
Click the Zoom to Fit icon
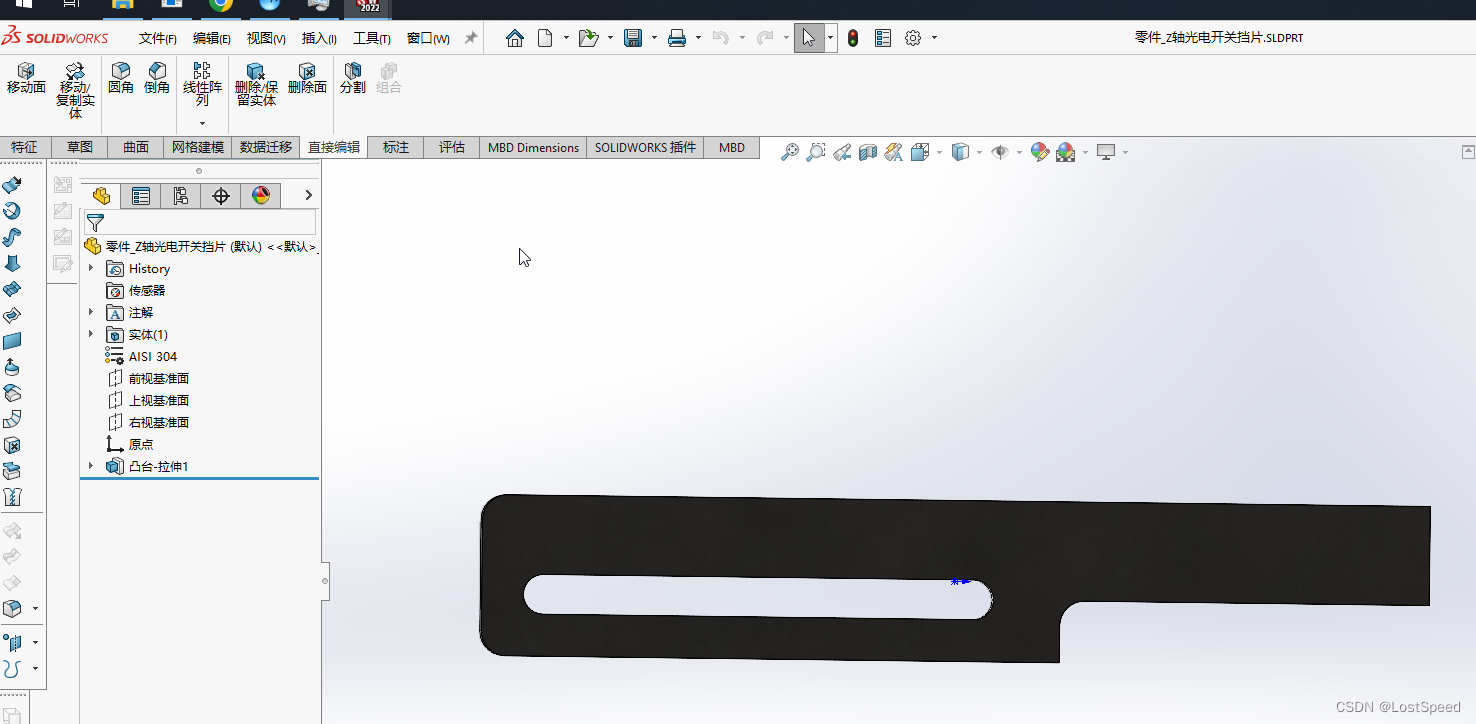(789, 151)
